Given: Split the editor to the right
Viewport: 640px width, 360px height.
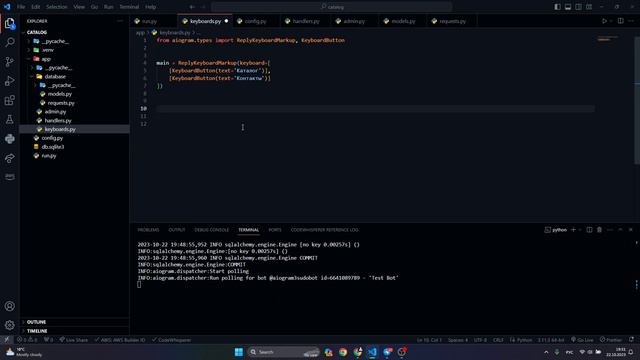Looking at the screenshot, I should (x=621, y=21).
